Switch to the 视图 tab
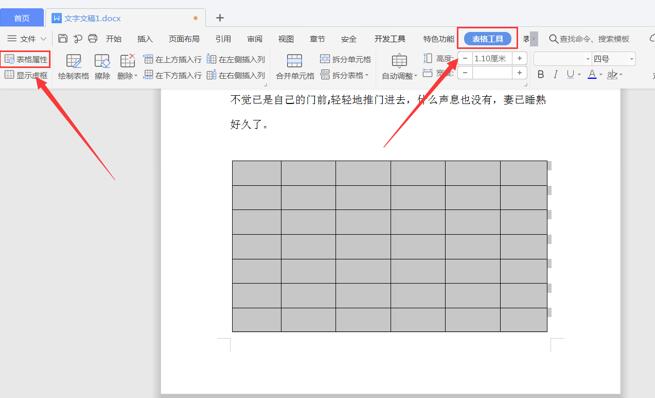Screen dimensions: 655x398 point(286,39)
